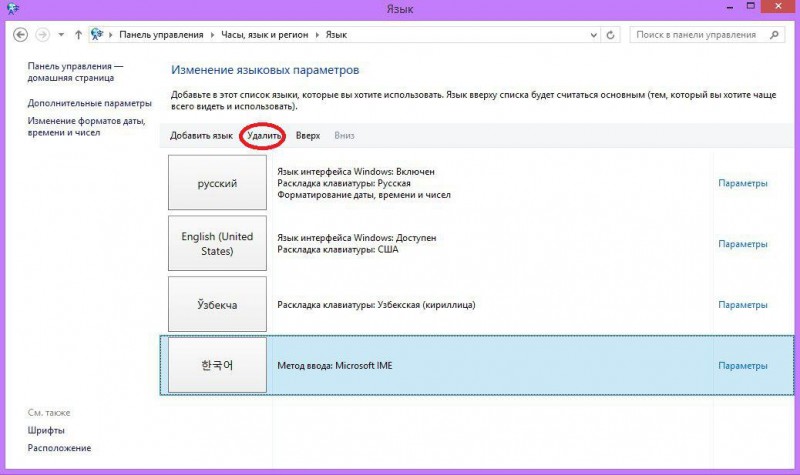Image resolution: width=800 pixels, height=475 pixels.
Task: Open 'Параметры' for Korean row
Action: tap(743, 366)
